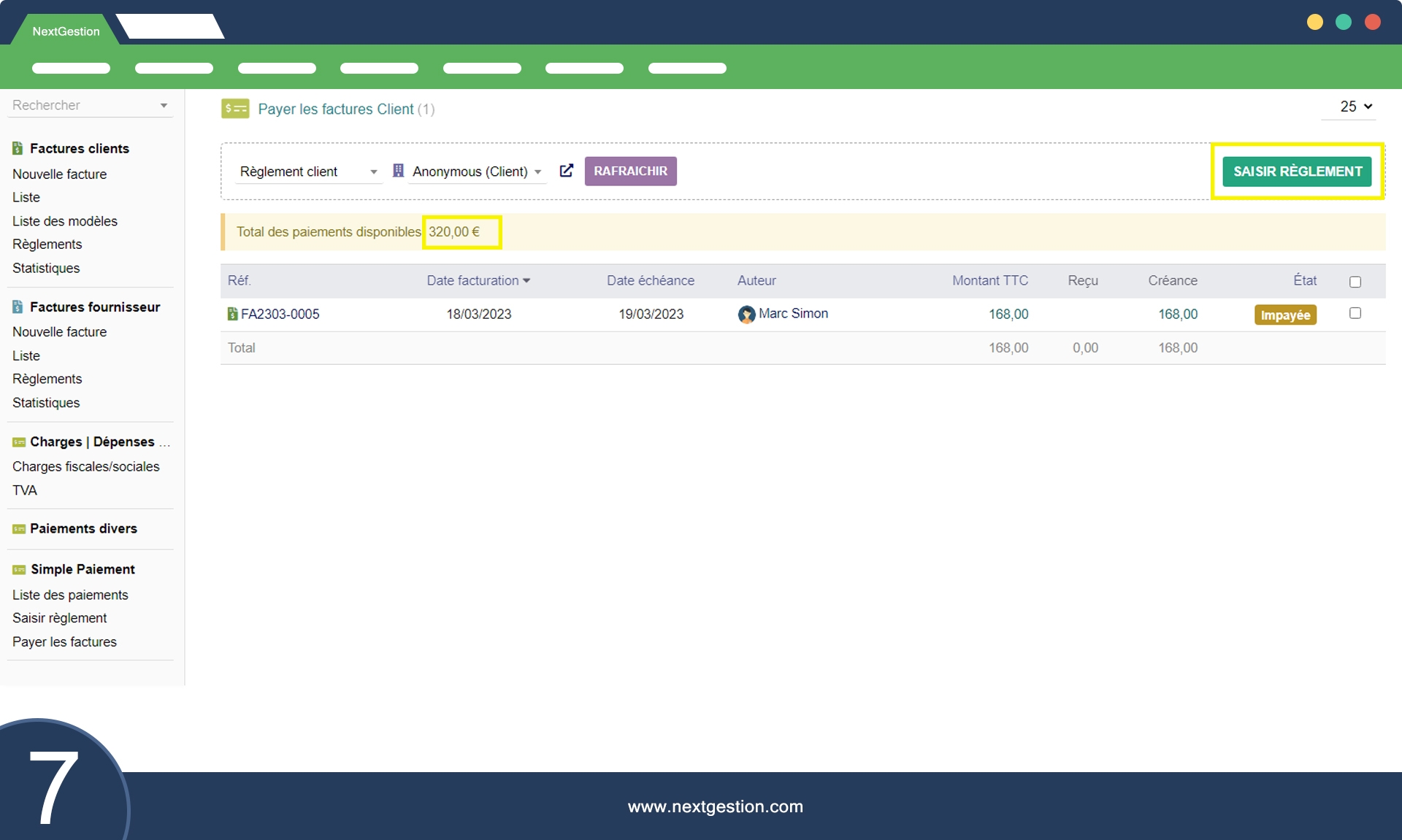Click the Charges Dépenses section icon

click(x=19, y=442)
